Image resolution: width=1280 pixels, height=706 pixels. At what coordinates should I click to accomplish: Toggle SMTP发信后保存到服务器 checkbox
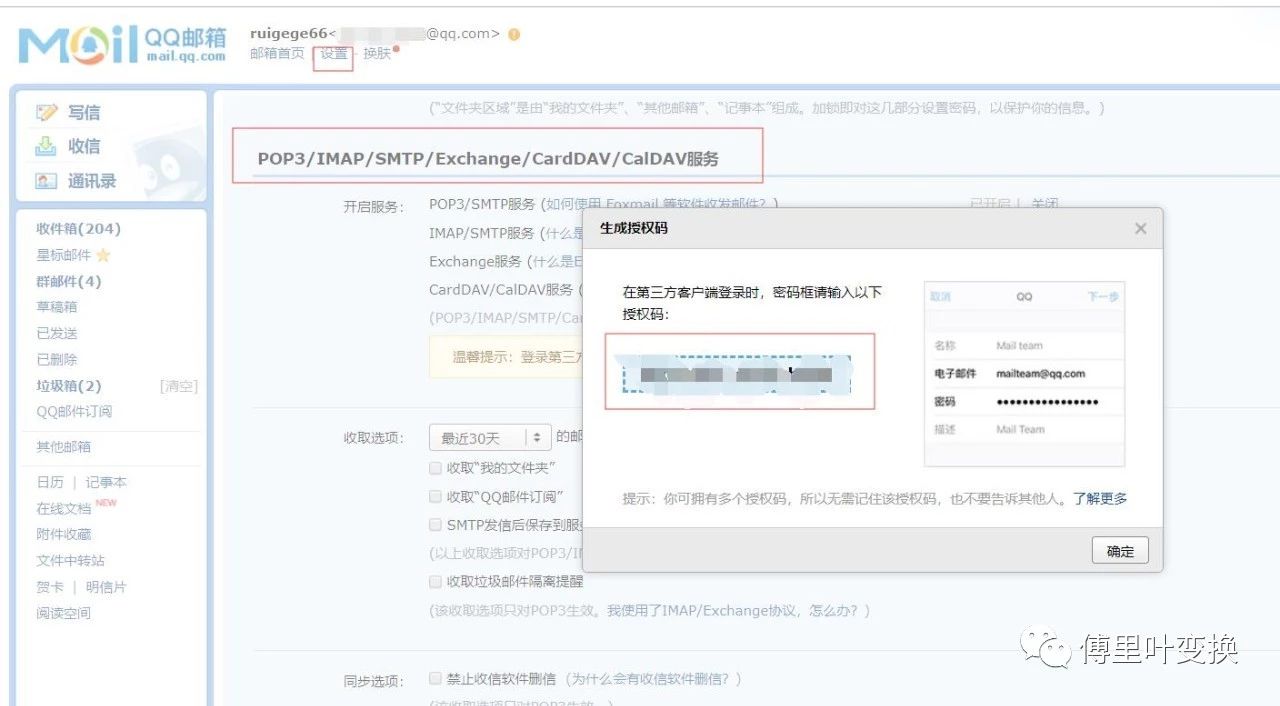[435, 524]
